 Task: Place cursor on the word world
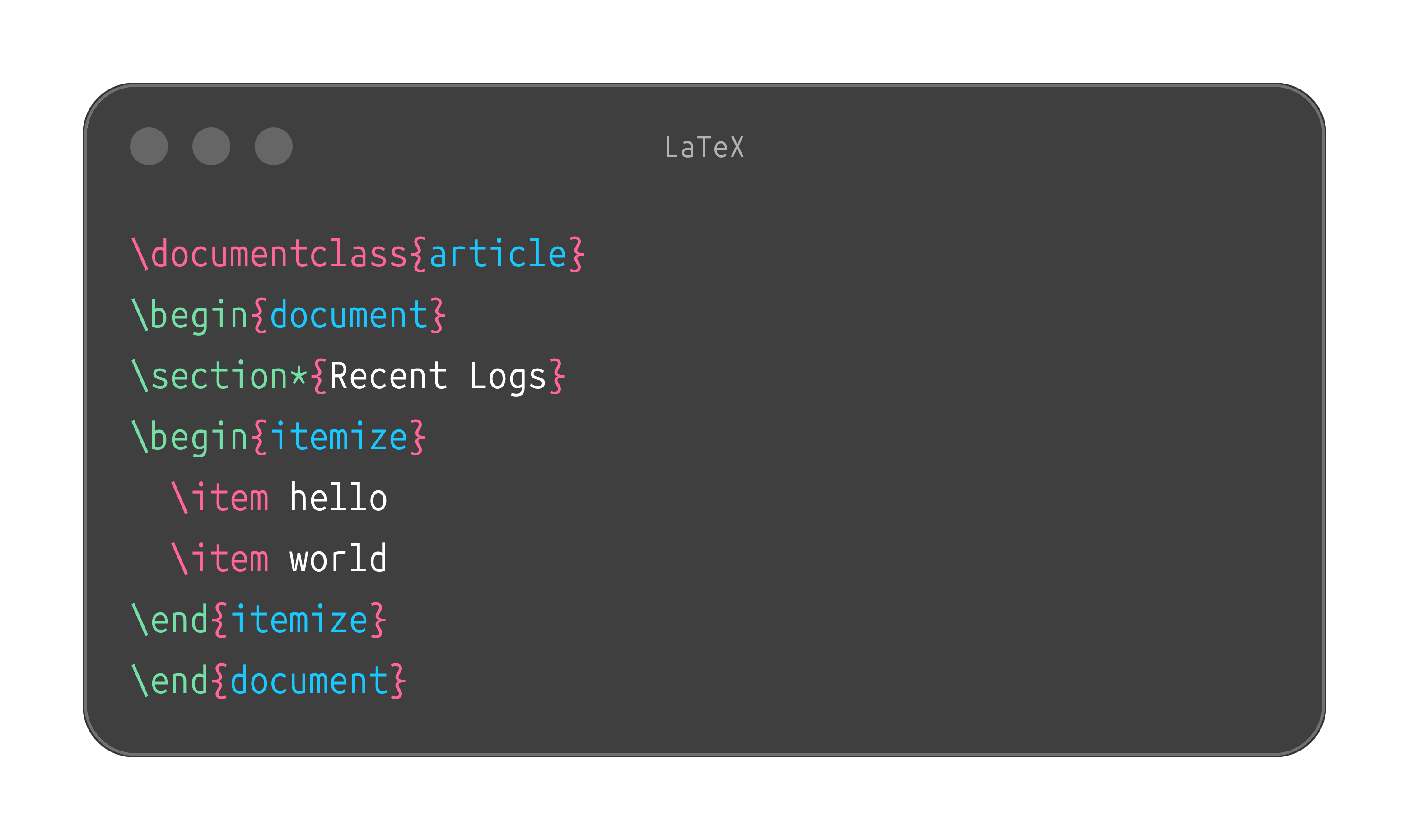click(338, 560)
